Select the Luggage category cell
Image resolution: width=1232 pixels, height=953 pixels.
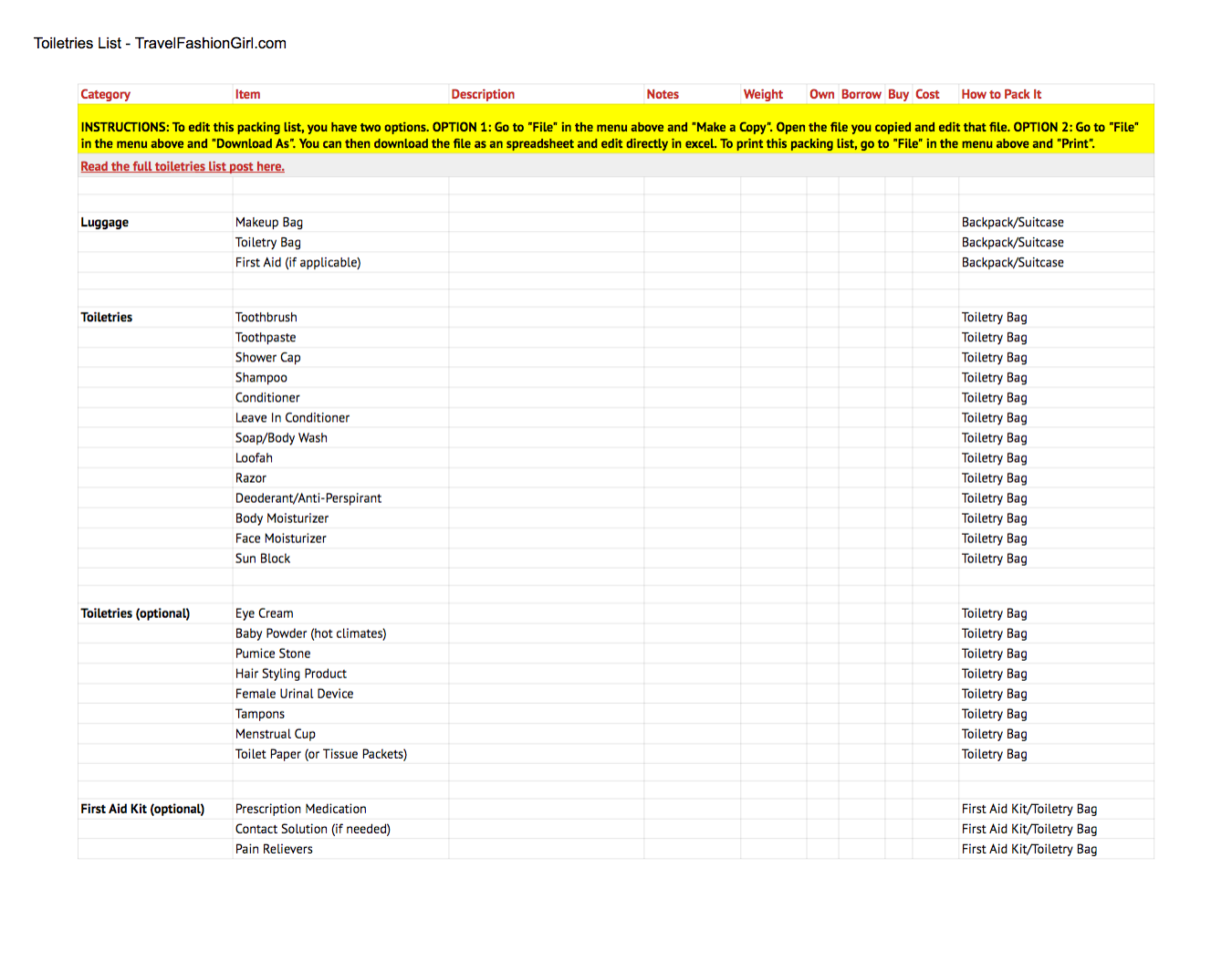(105, 222)
